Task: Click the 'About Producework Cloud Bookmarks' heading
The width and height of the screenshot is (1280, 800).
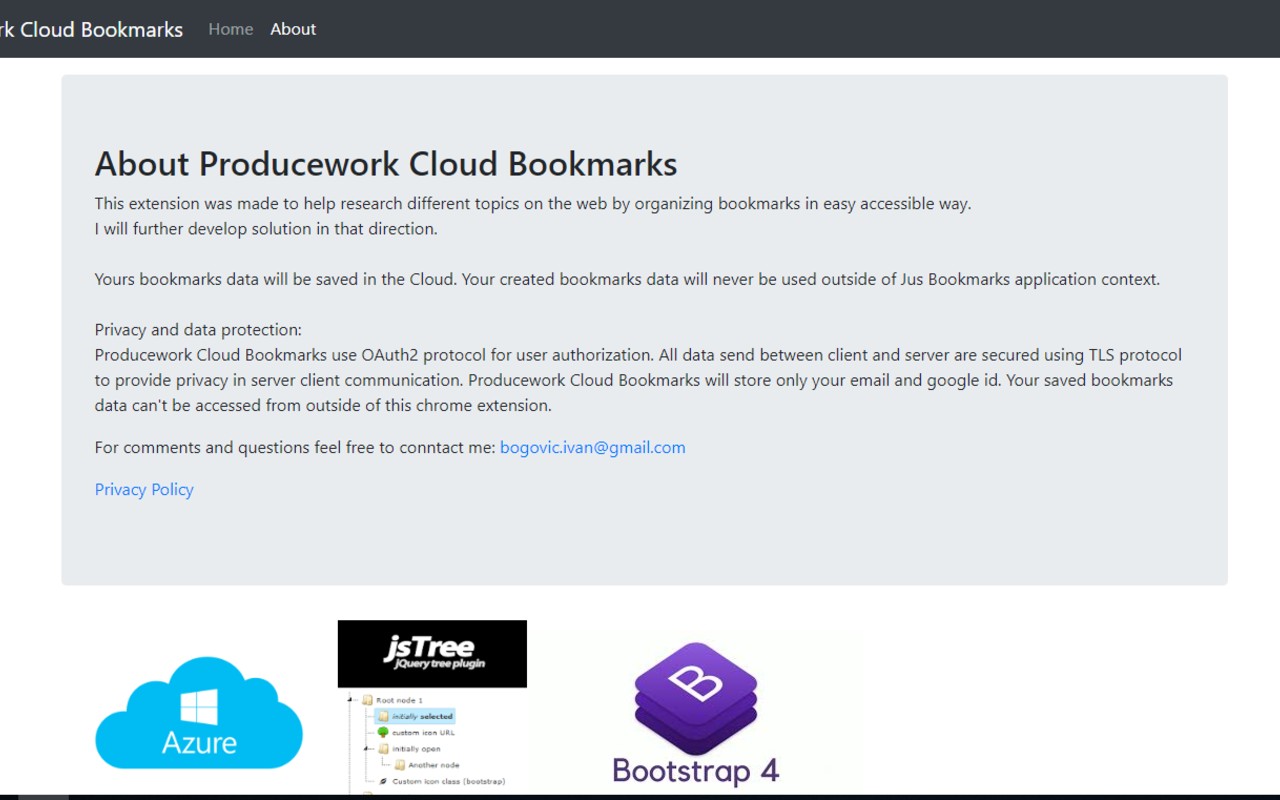Action: (386, 164)
